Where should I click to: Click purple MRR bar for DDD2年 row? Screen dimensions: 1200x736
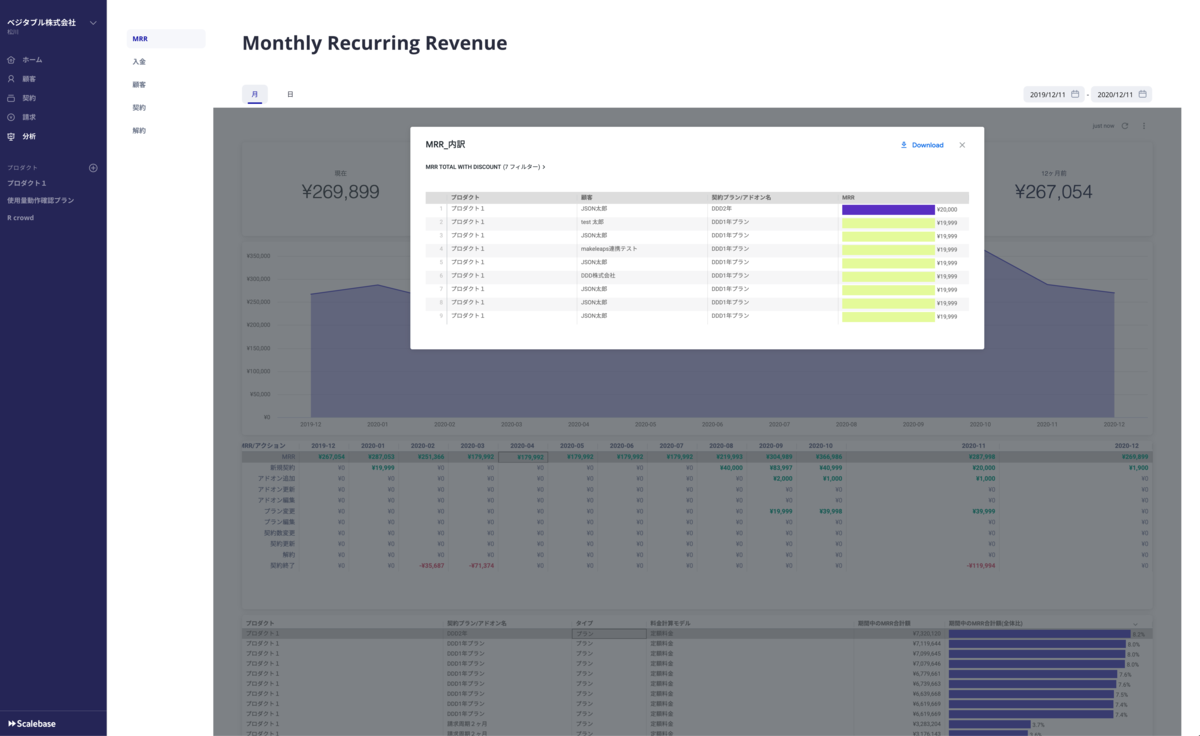click(x=888, y=210)
